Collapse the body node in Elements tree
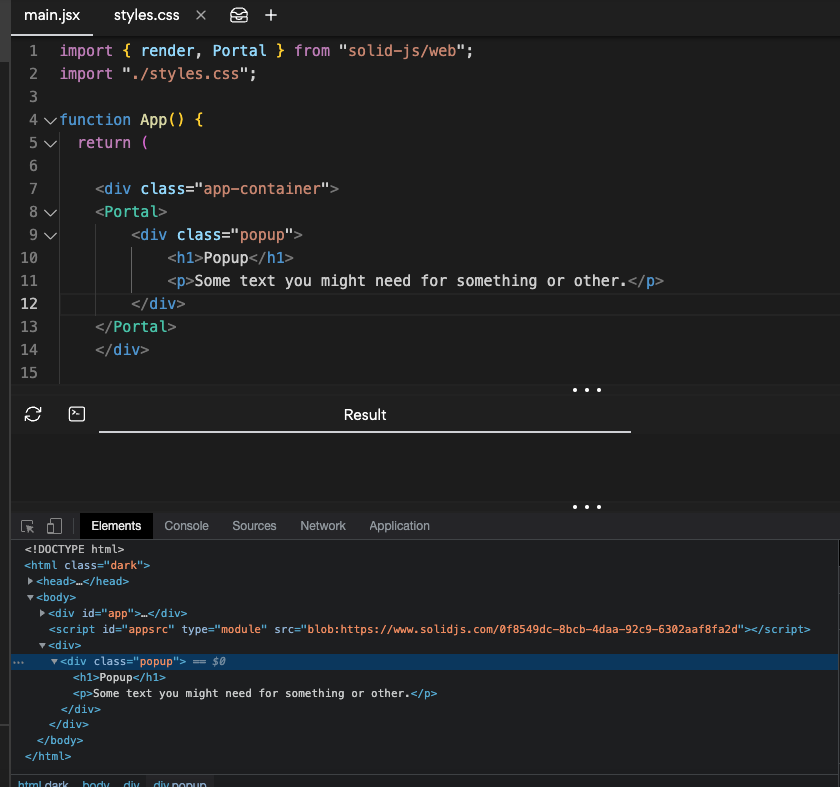840x787 pixels. click(31, 597)
